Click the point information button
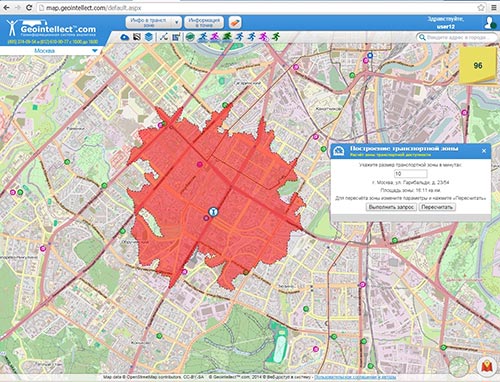 pos(204,22)
